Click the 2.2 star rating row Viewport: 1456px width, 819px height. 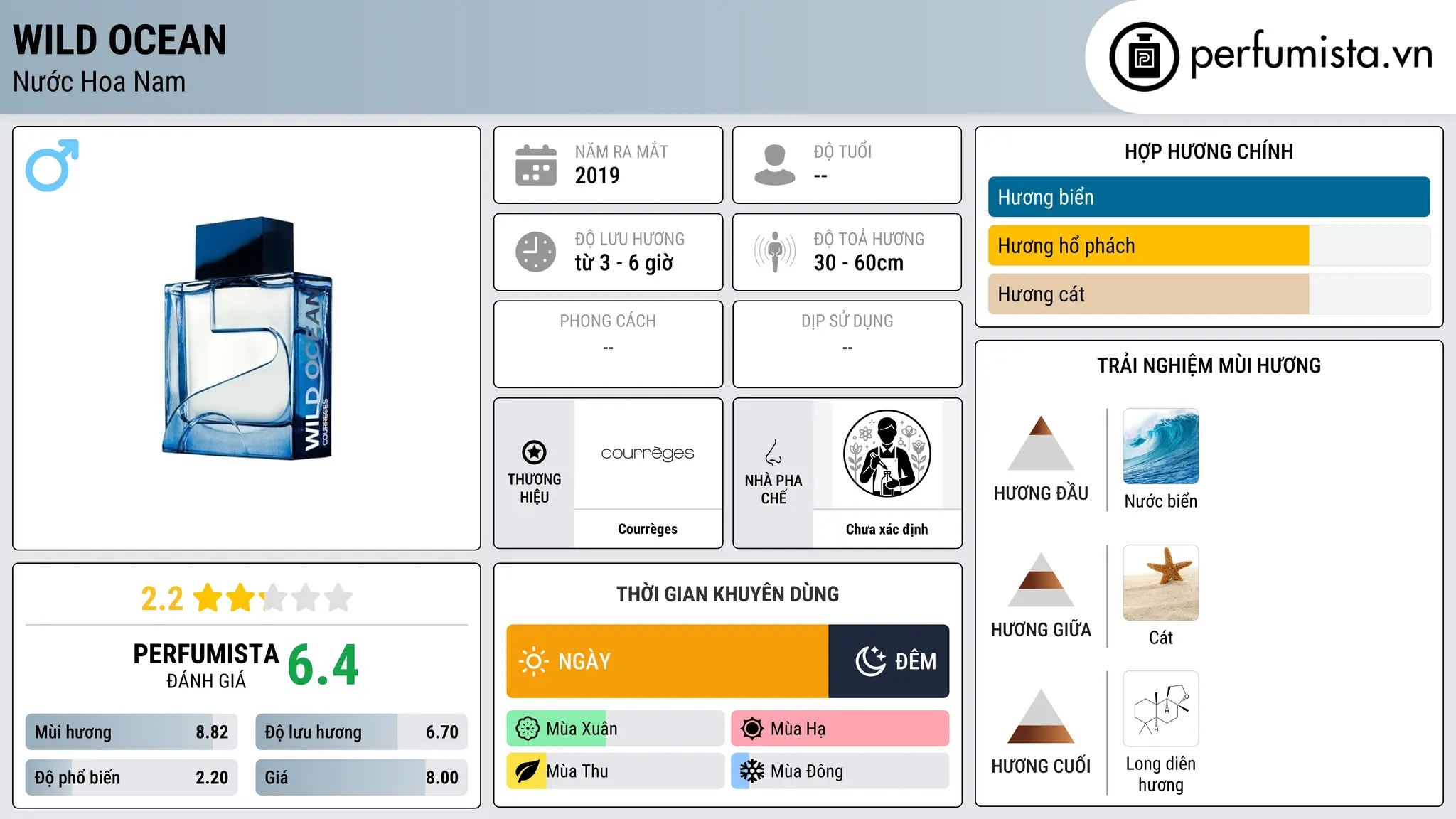(247, 598)
